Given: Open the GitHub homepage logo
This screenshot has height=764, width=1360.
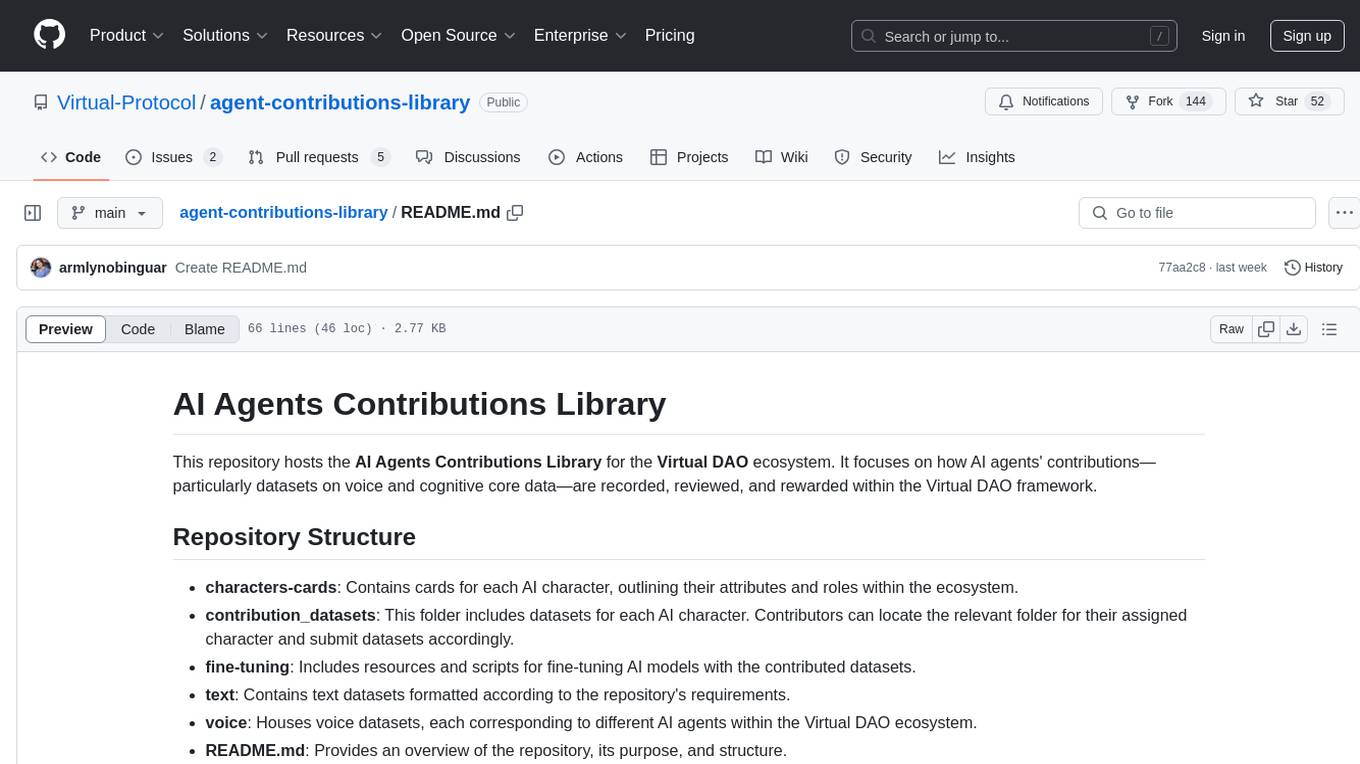Looking at the screenshot, I should 49,35.
